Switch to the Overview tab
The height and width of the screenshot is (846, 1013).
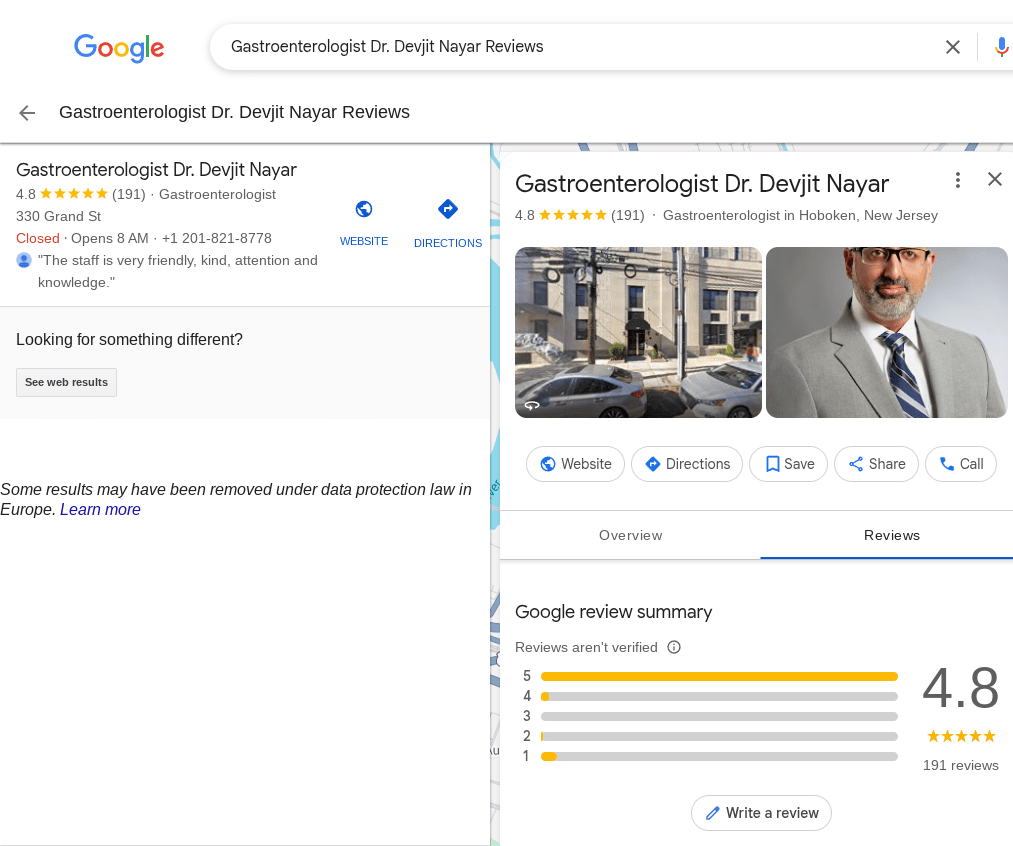(x=630, y=535)
